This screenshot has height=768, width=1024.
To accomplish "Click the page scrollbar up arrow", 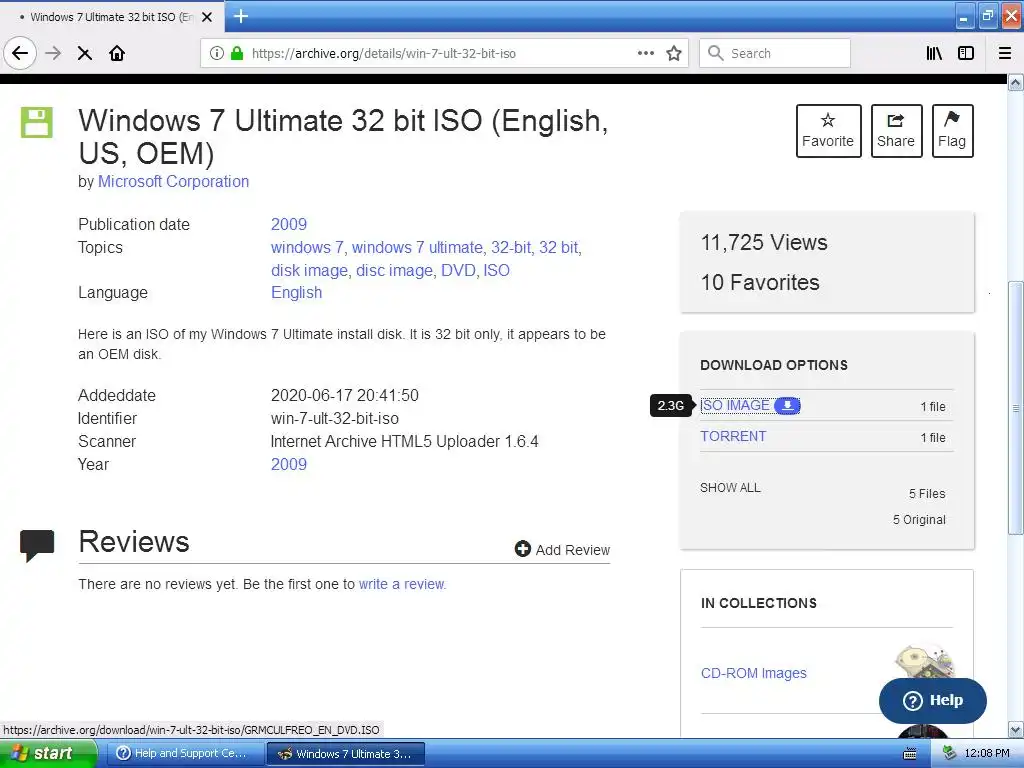I will click(1016, 82).
